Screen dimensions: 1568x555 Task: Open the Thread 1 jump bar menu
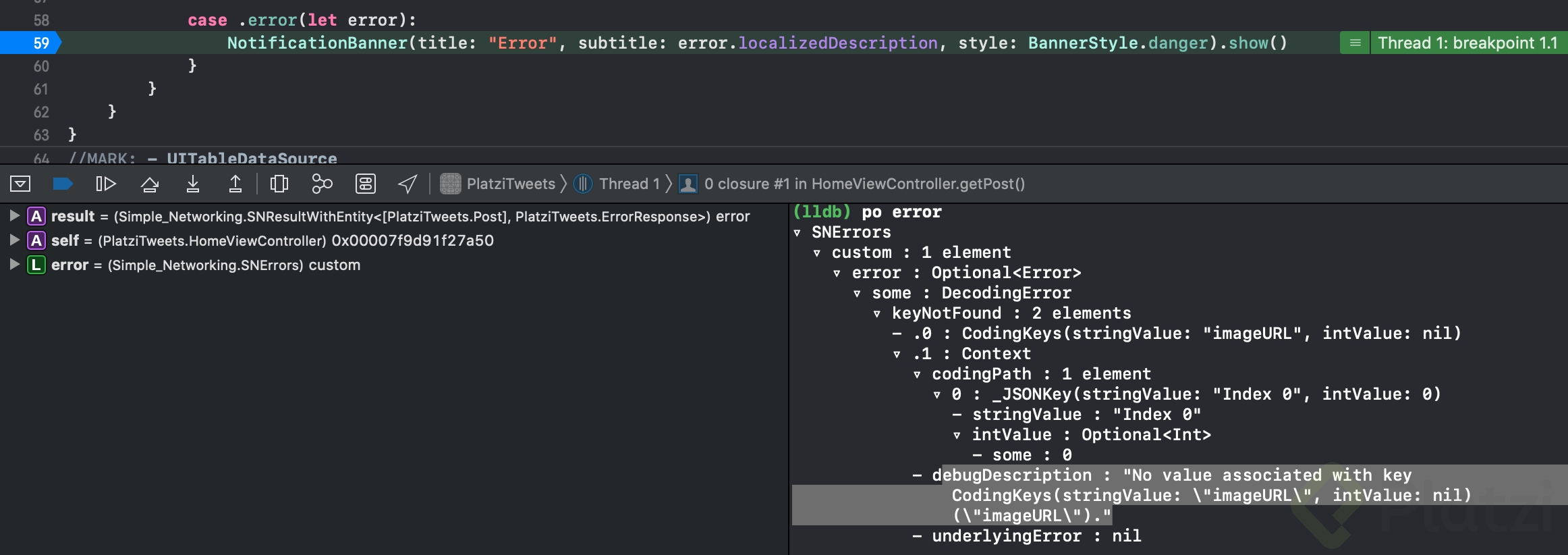pos(618,184)
